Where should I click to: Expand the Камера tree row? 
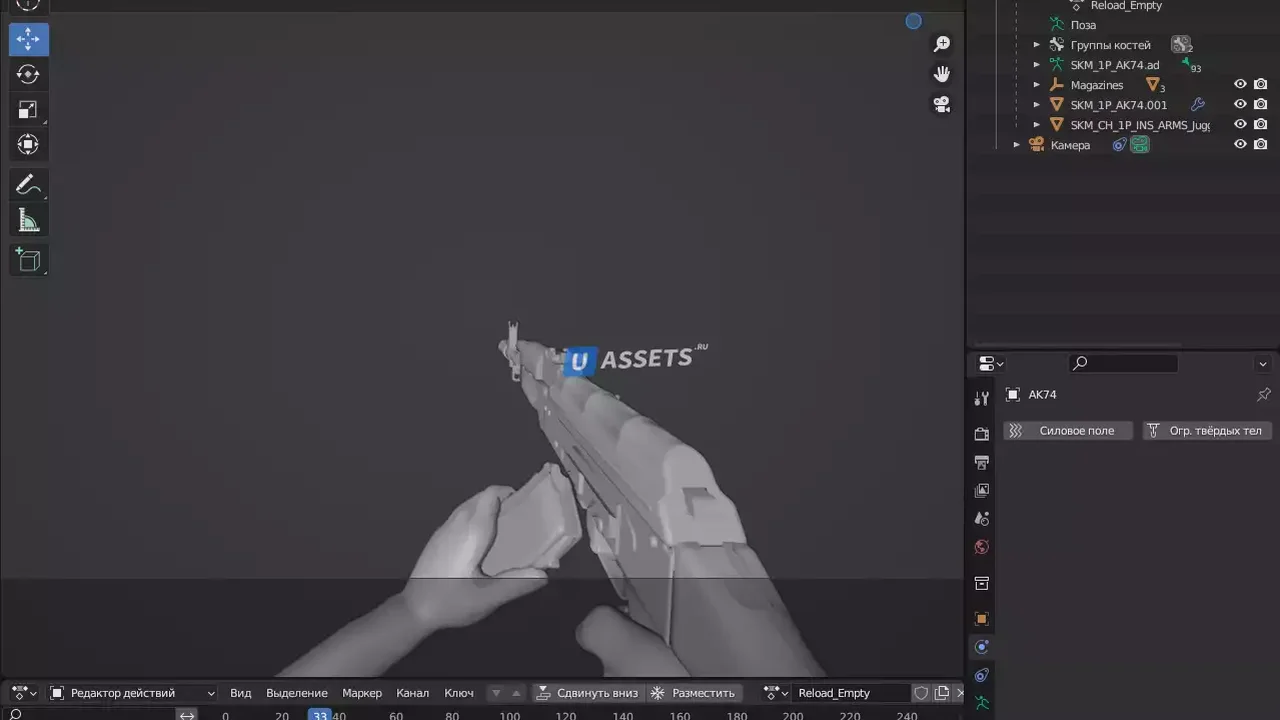[x=1017, y=144]
